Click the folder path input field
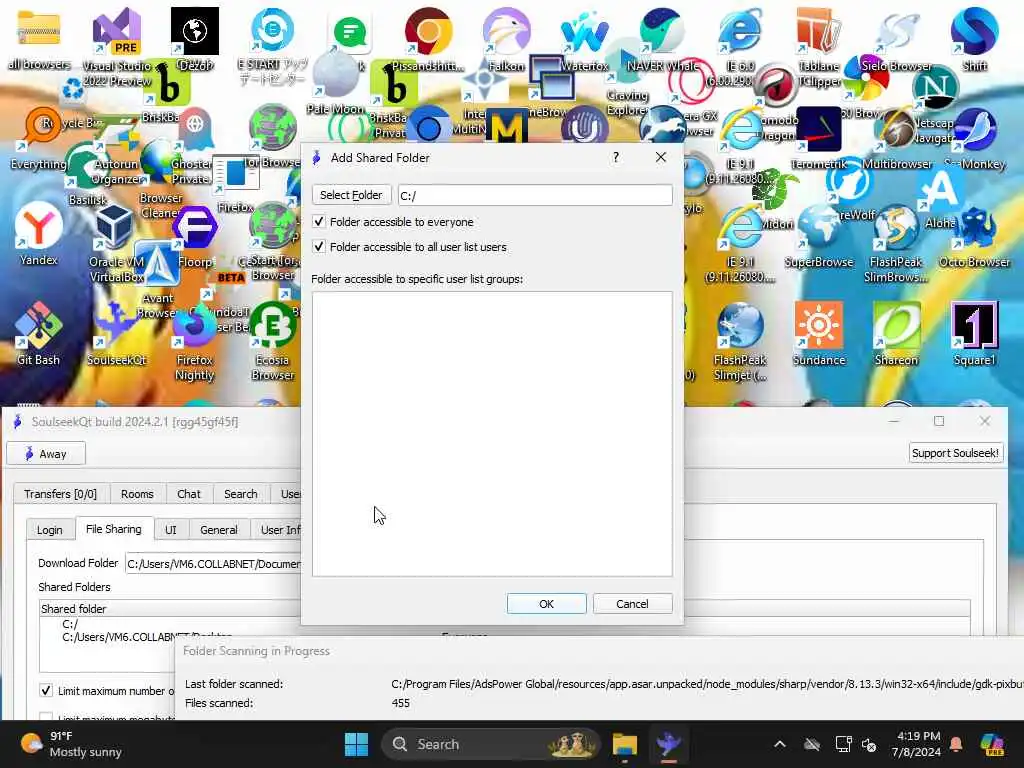Image resolution: width=1024 pixels, height=768 pixels. click(535, 195)
